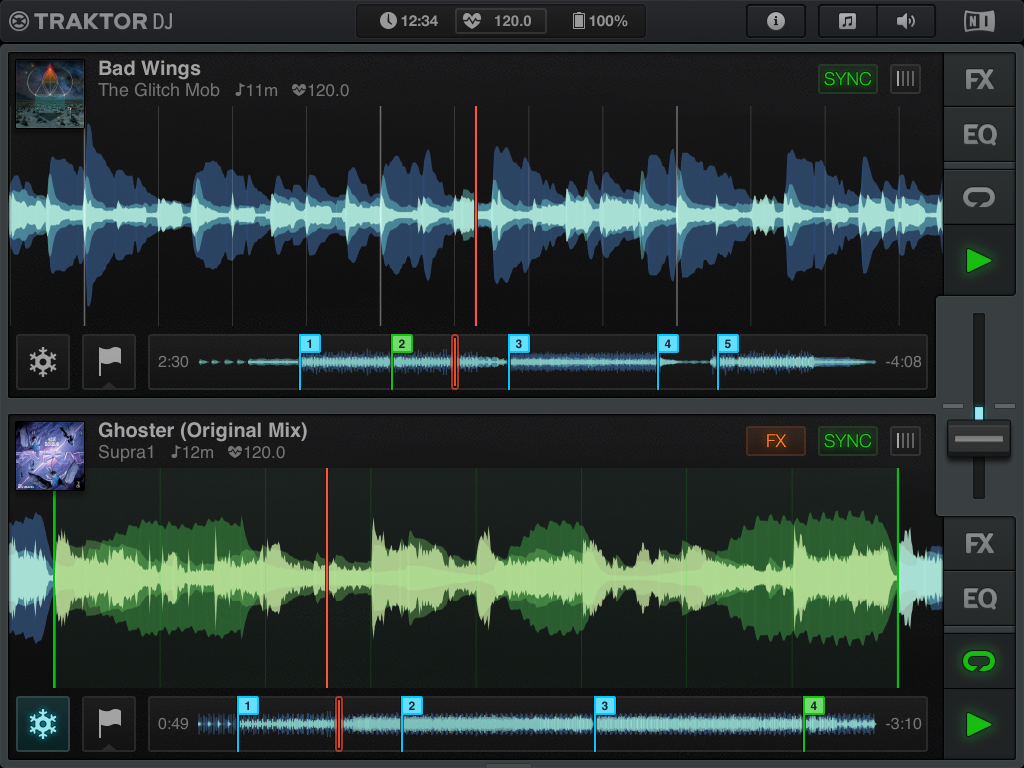1024x768 pixels.
Task: Jump to cue marker 5 on Bad Wings
Action: point(728,345)
